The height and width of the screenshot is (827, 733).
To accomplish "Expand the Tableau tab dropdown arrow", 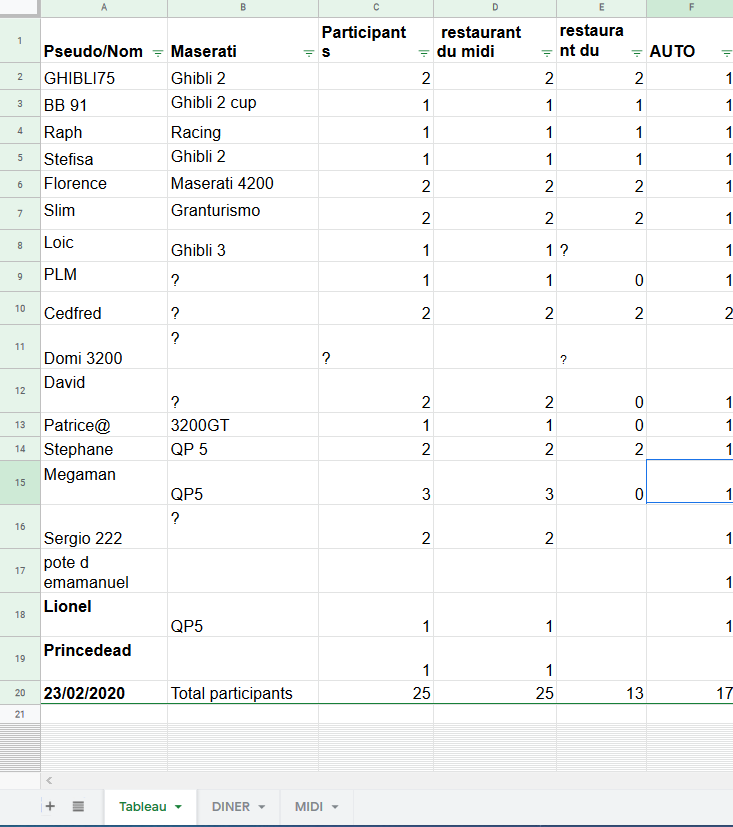I will pyautogui.click(x=178, y=807).
